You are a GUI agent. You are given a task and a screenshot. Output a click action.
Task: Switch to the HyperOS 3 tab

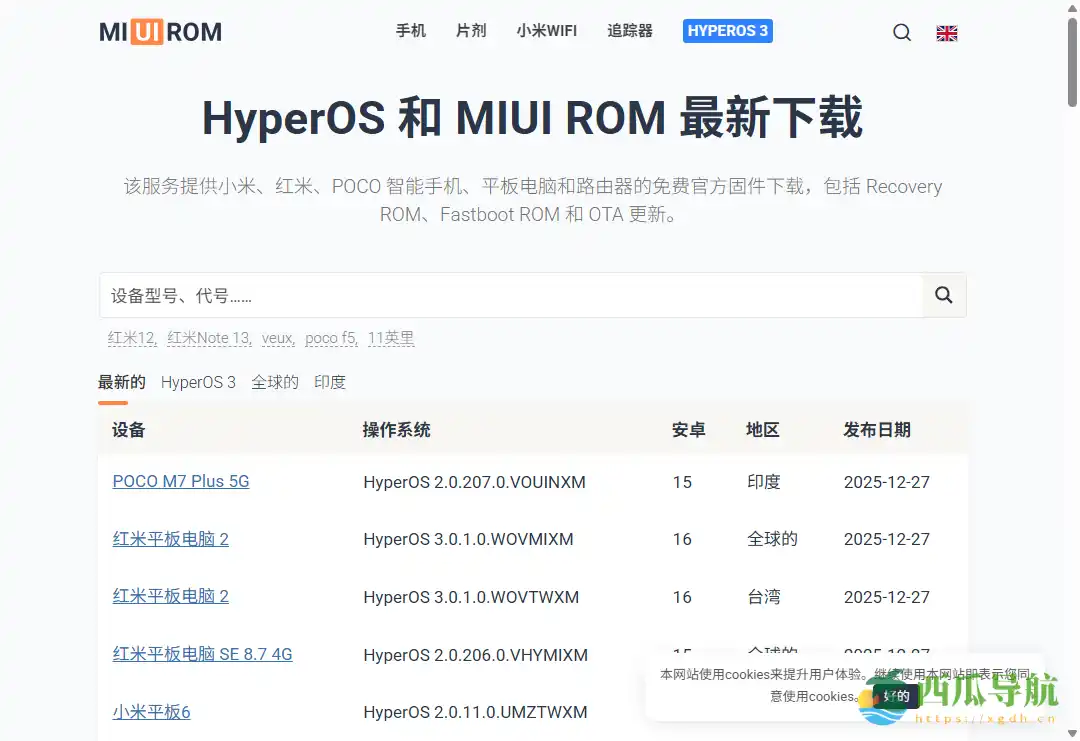coord(198,382)
